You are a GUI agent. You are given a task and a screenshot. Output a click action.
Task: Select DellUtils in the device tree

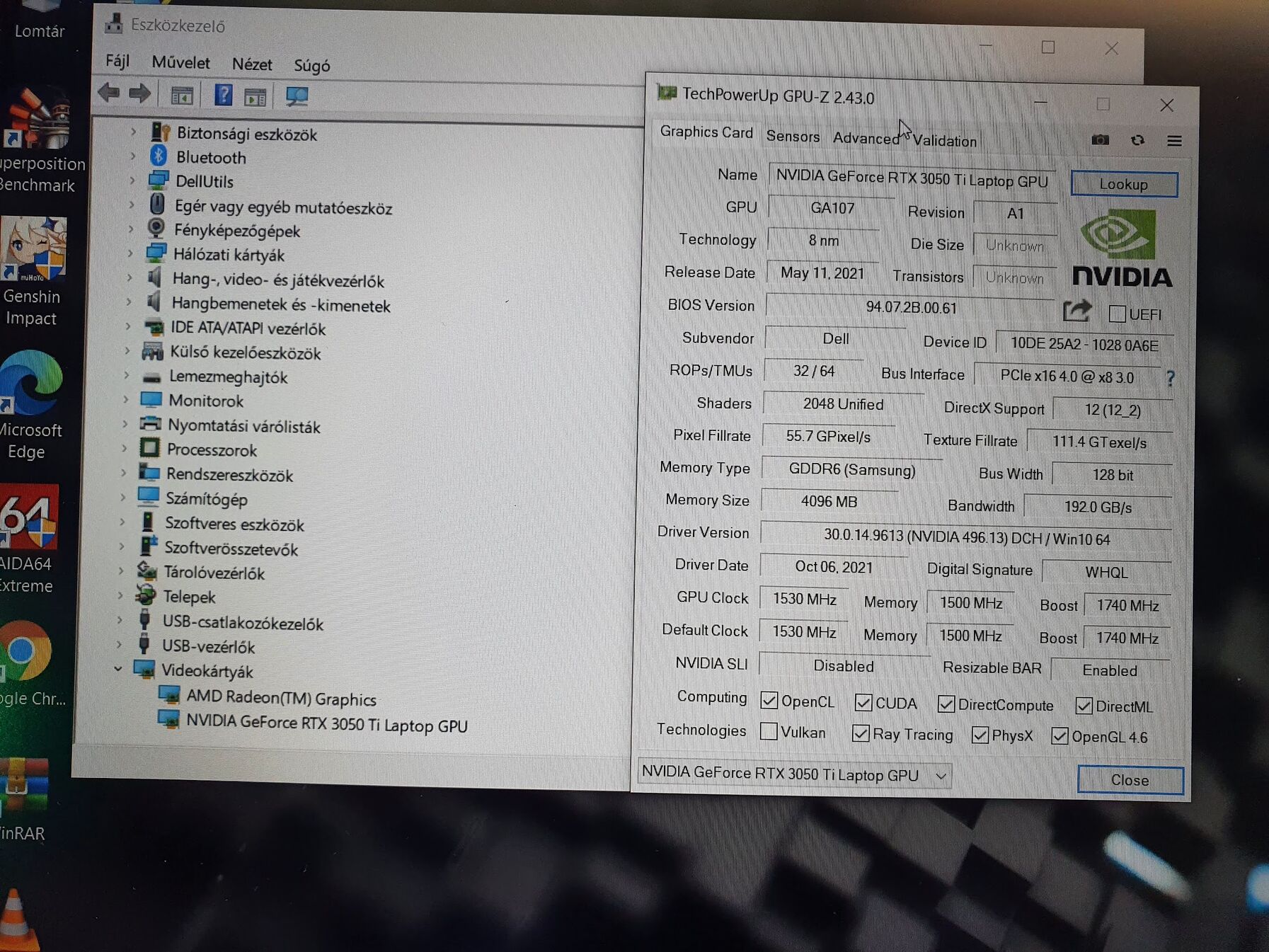pyautogui.click(x=205, y=180)
